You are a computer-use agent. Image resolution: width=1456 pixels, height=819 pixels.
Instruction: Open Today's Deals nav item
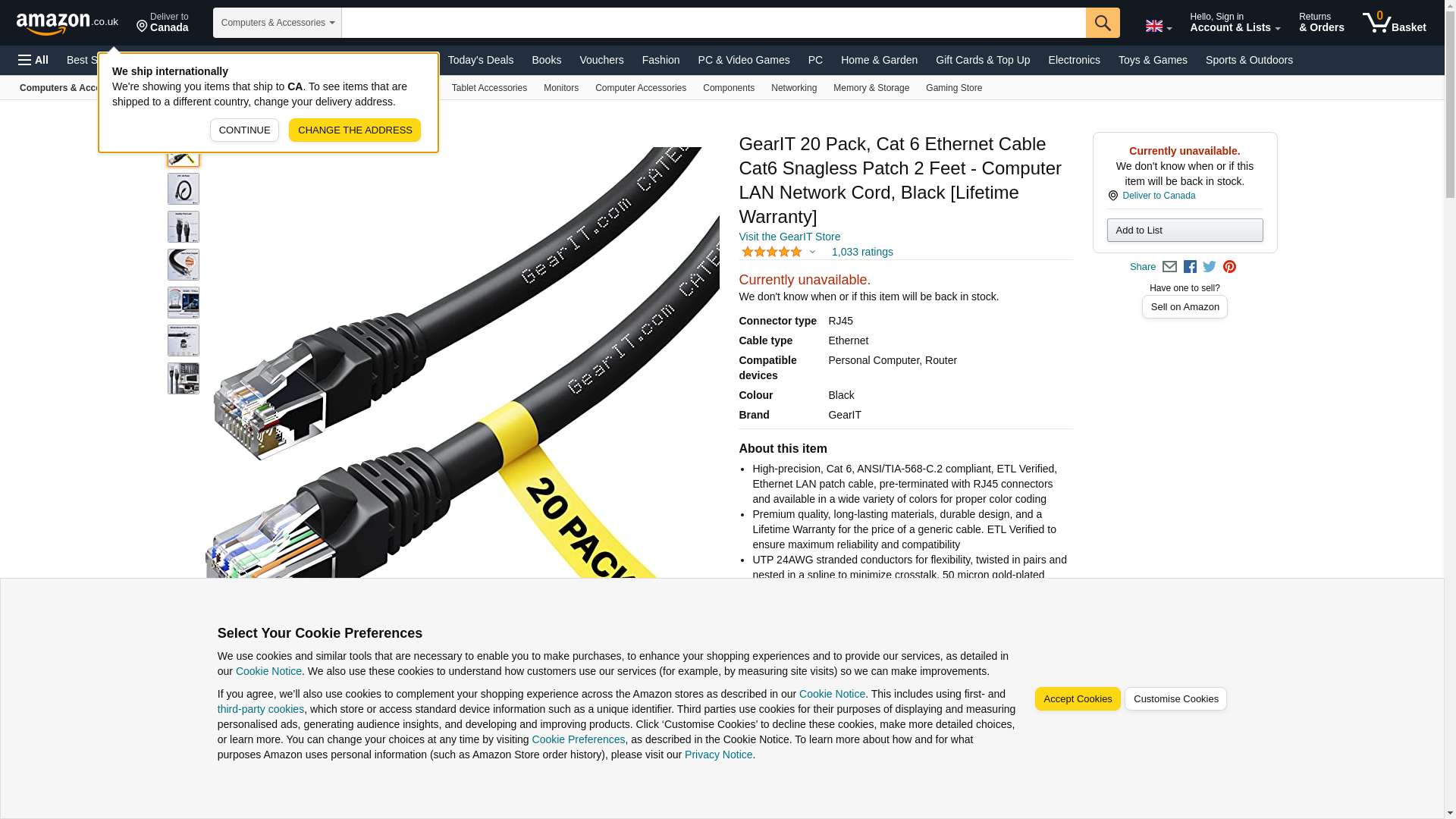(480, 60)
